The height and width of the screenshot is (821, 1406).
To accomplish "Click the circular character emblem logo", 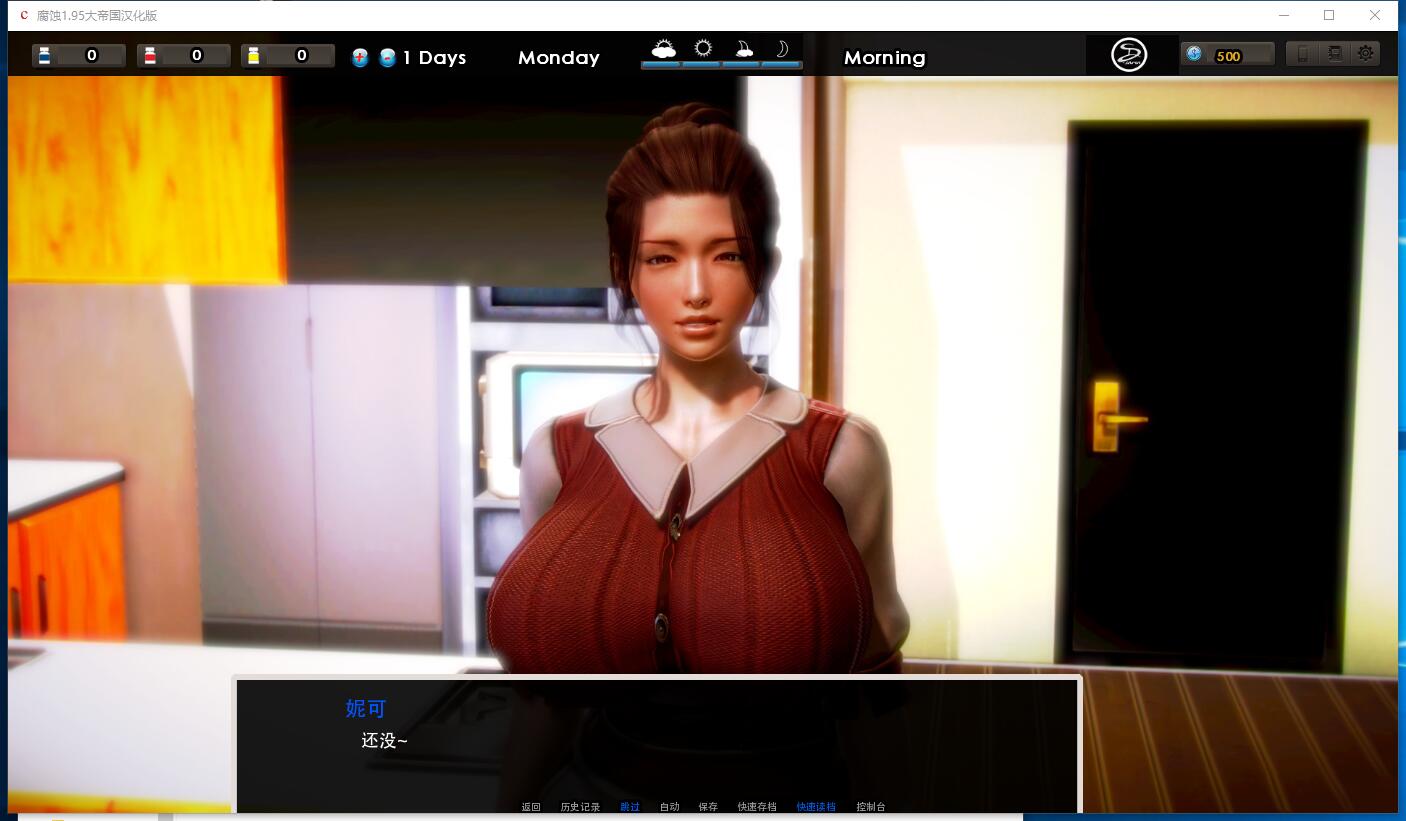I will tap(1128, 54).
